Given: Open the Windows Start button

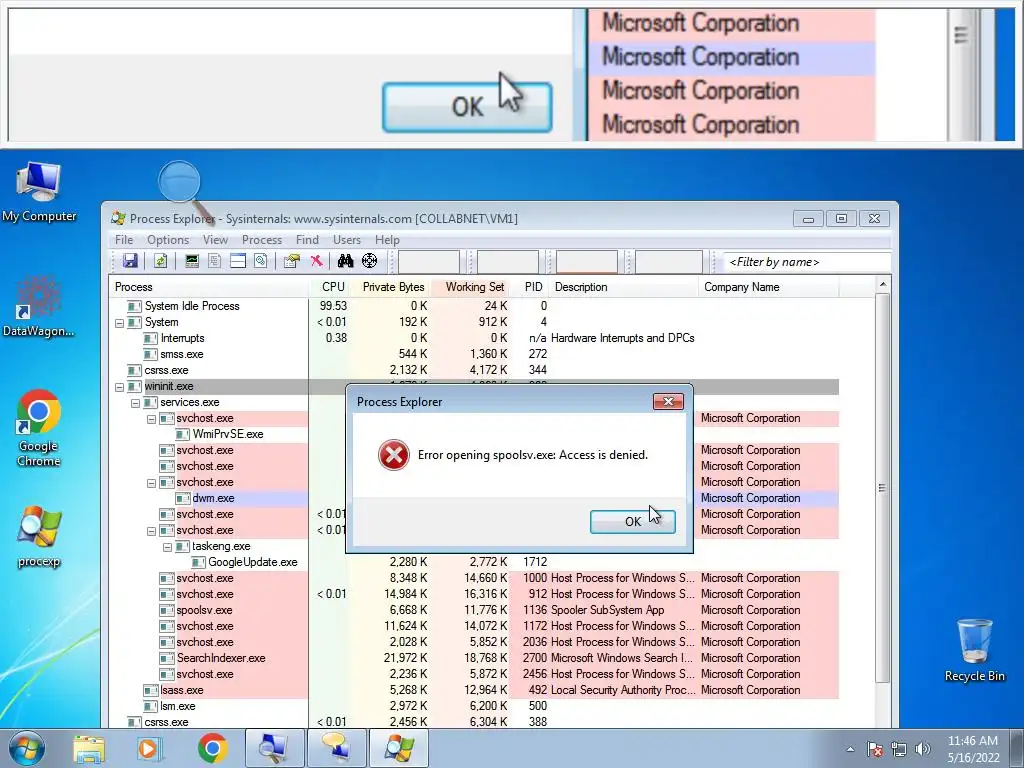Looking at the screenshot, I should (x=27, y=748).
